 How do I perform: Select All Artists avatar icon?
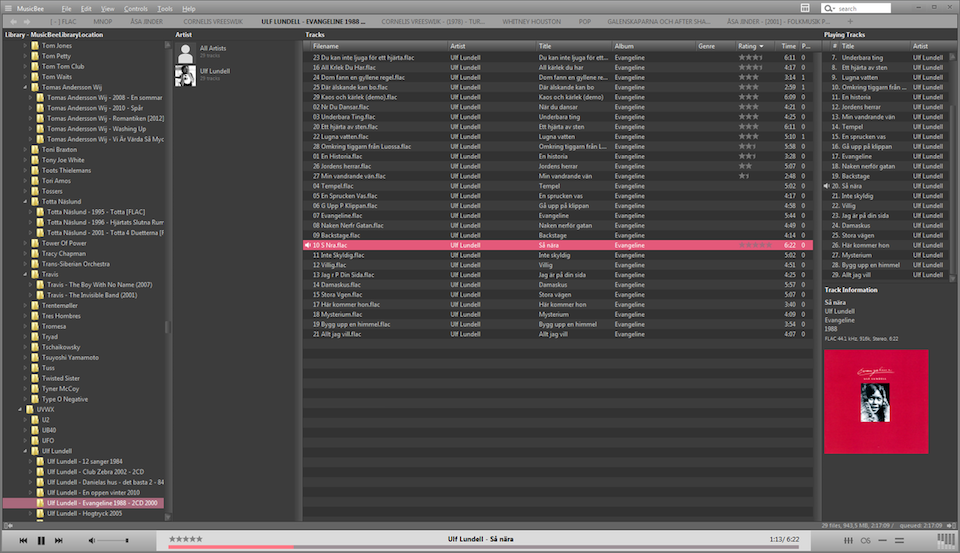(x=186, y=53)
